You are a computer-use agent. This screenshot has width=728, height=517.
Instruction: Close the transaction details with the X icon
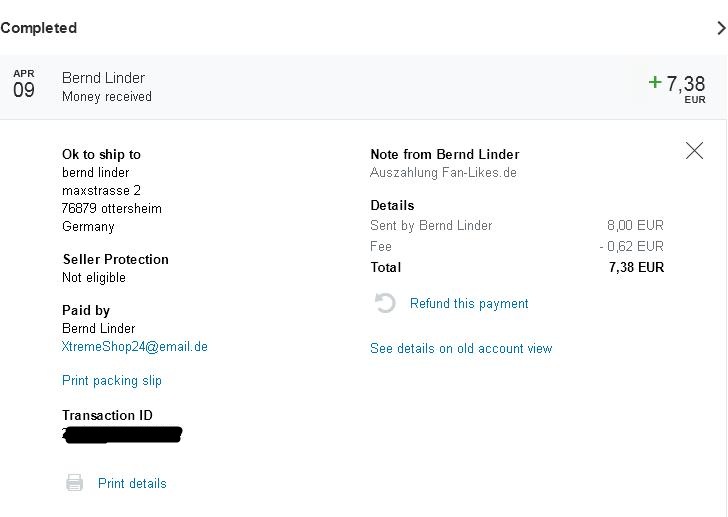click(x=694, y=151)
